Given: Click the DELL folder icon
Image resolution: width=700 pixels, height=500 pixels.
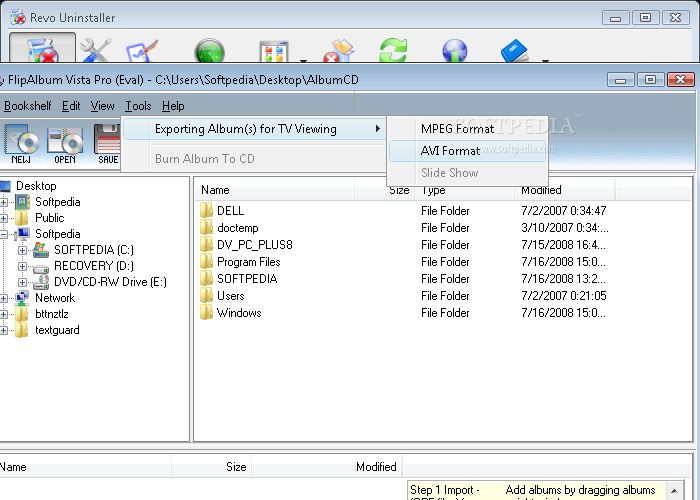Looking at the screenshot, I should point(206,210).
